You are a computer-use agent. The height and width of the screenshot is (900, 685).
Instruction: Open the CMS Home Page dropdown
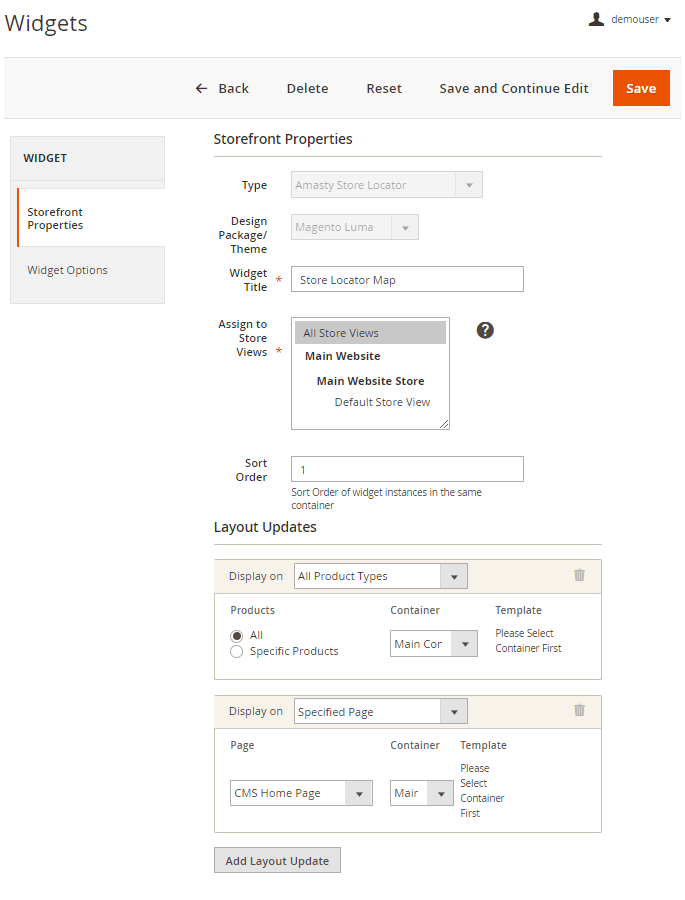point(301,793)
